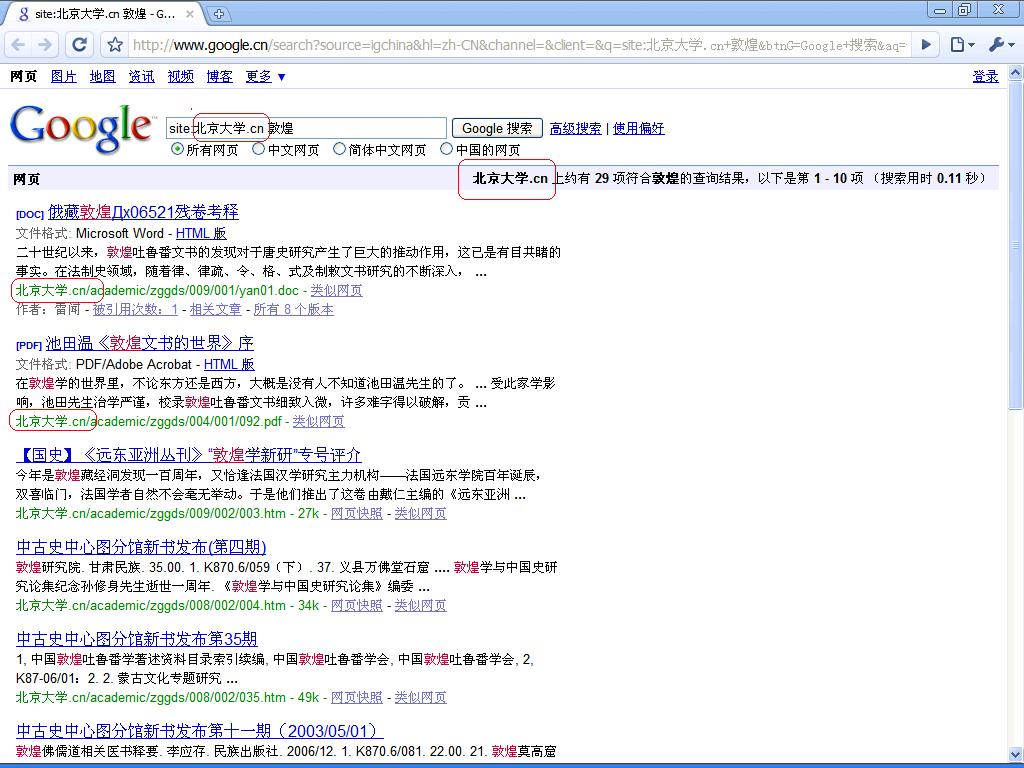
Task: Open result 俄藏敦煌Дx06521残卷考释
Action: pyautogui.click(x=143, y=212)
